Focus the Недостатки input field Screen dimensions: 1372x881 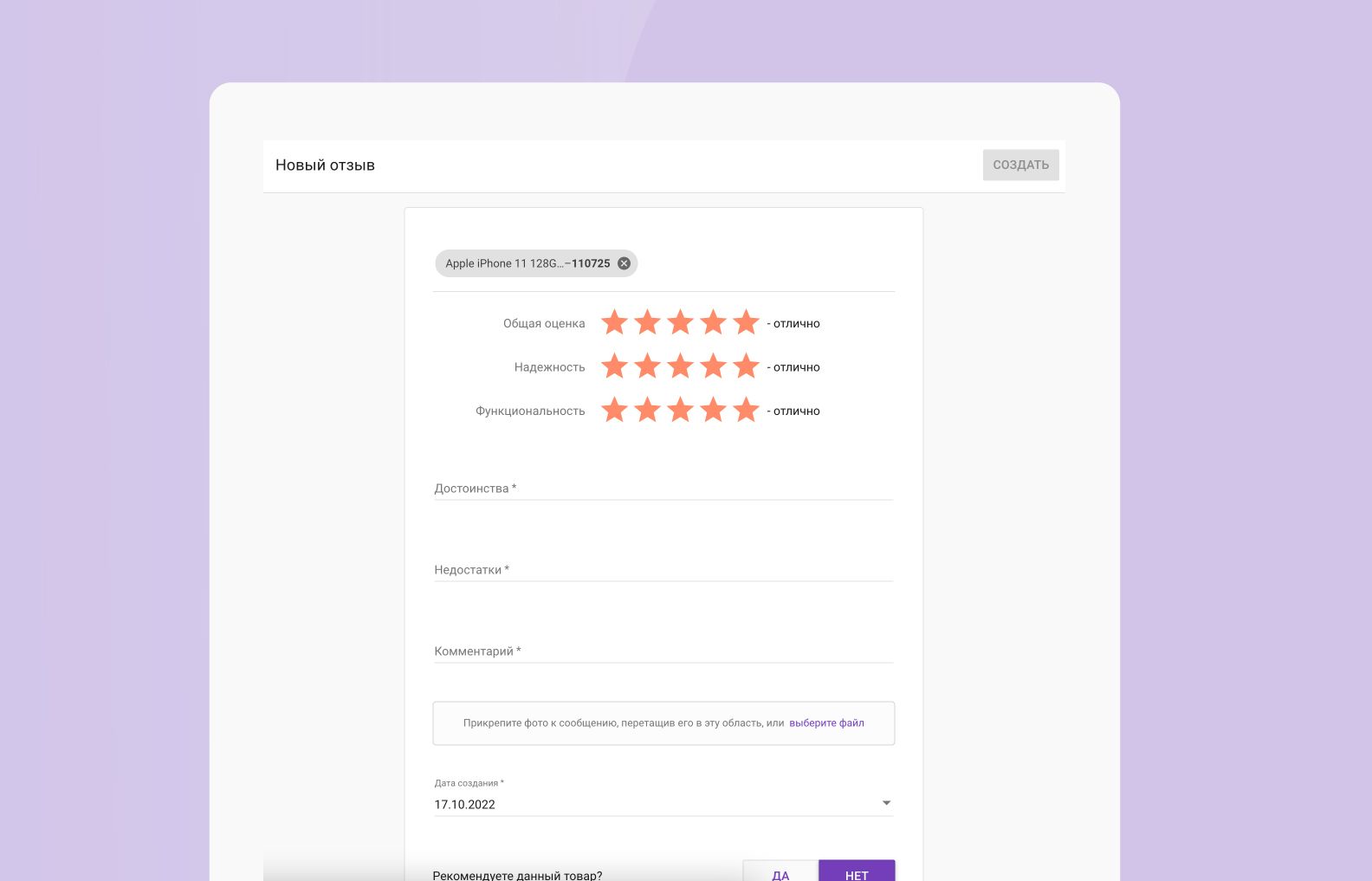pos(663,570)
